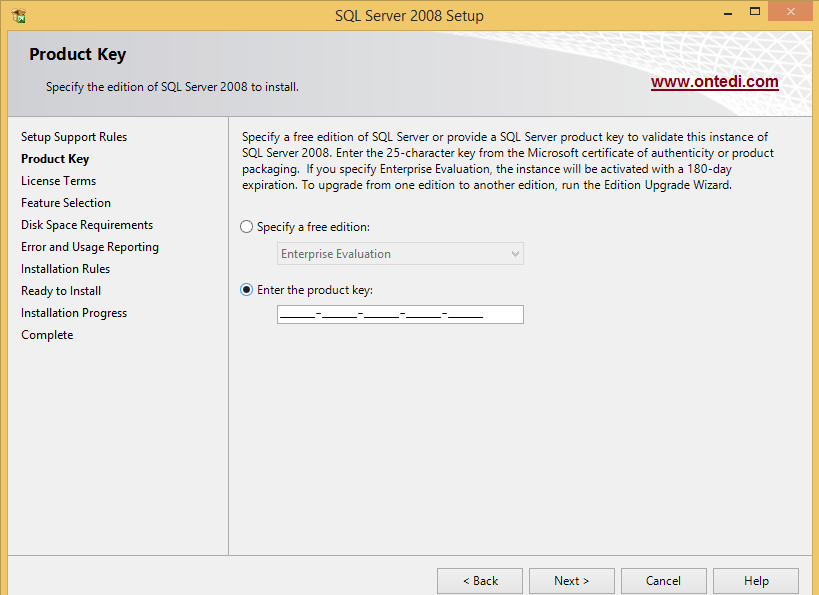Select 'Error and Usage Reporting' step
The image size is (819, 595).
(90, 247)
